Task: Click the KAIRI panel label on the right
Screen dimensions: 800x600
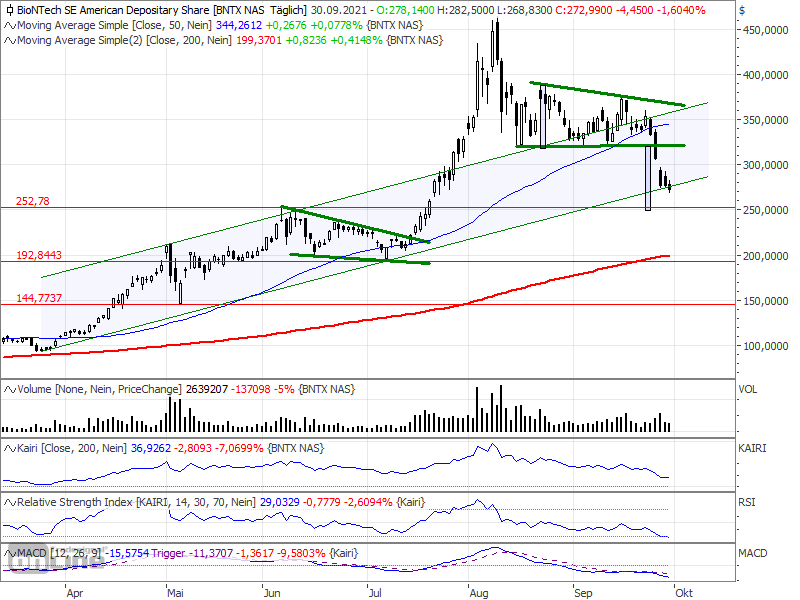Action: [x=753, y=448]
